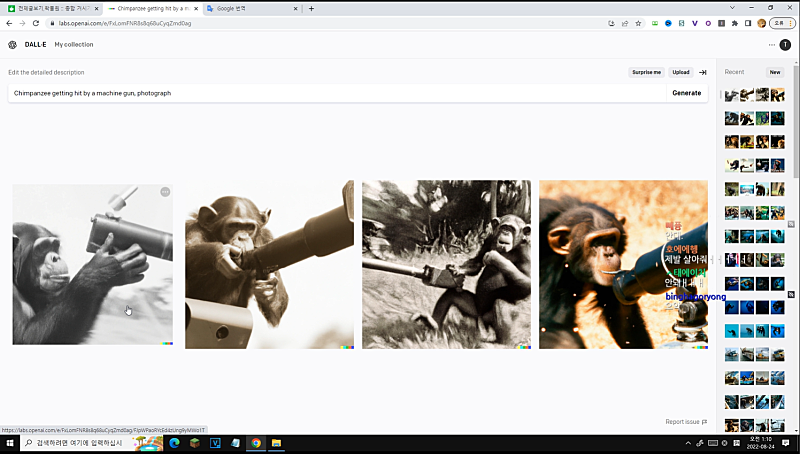The width and height of the screenshot is (800, 454).
Task: Click the OpenAI logo in the header
Action: point(12,45)
